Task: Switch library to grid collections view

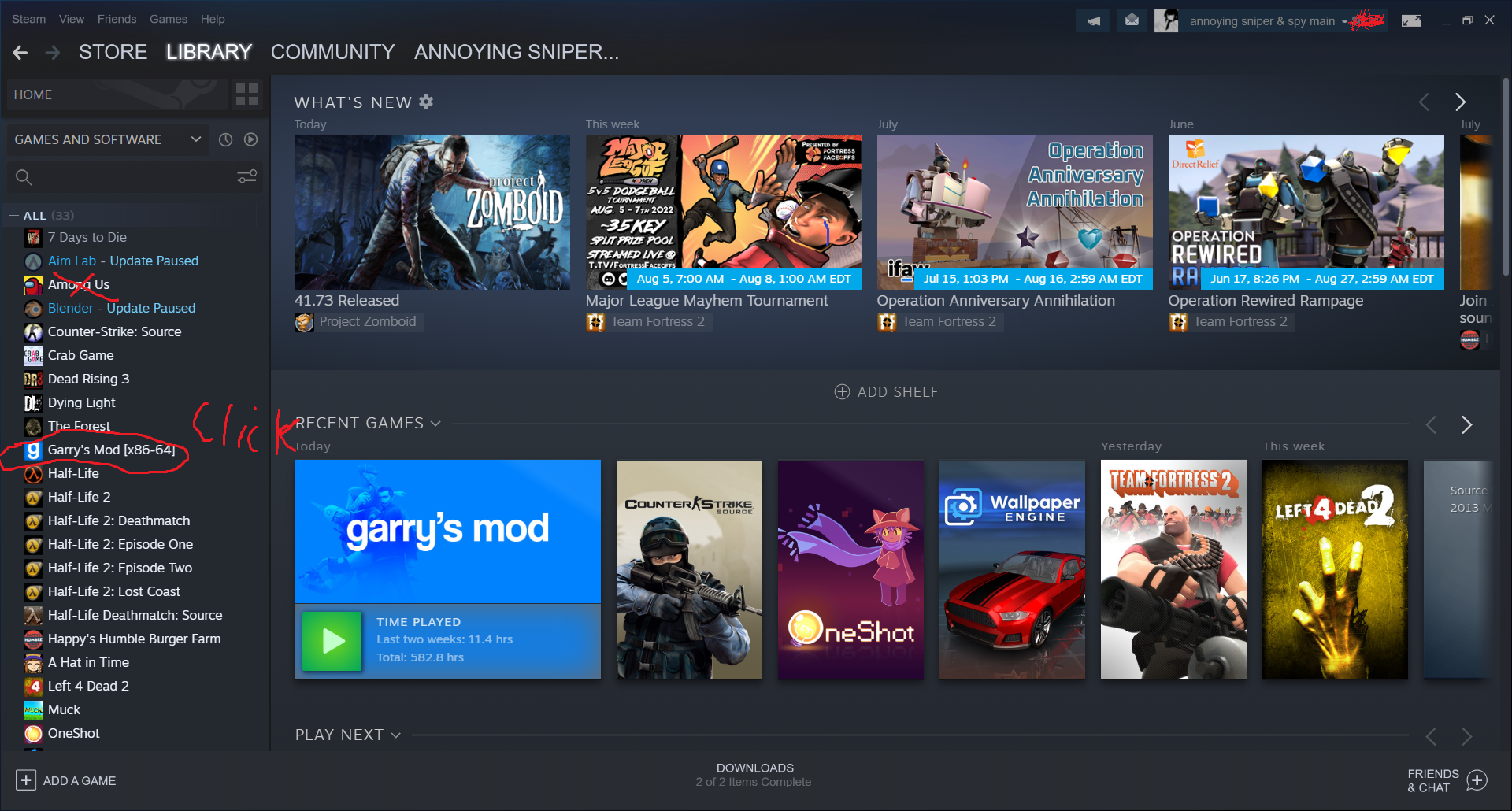Action: [246, 94]
